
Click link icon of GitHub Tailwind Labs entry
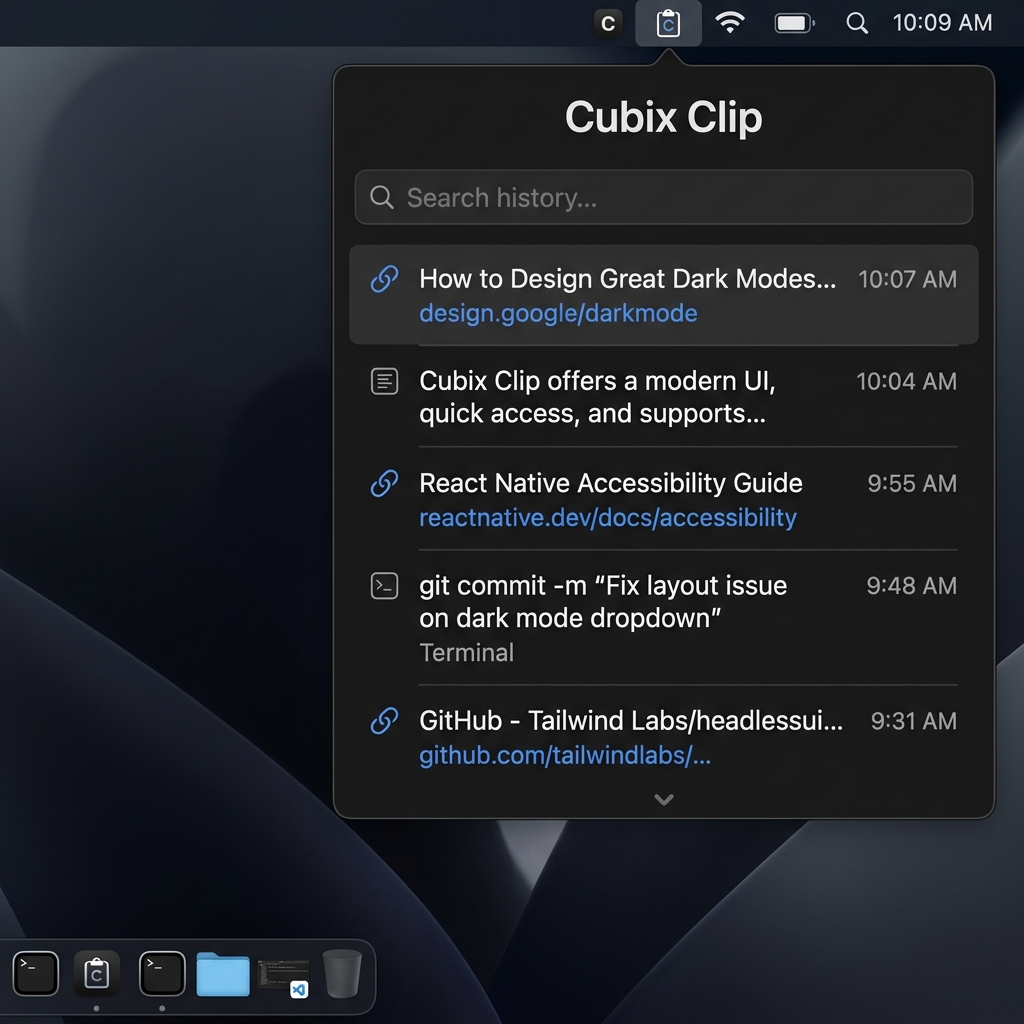click(384, 721)
